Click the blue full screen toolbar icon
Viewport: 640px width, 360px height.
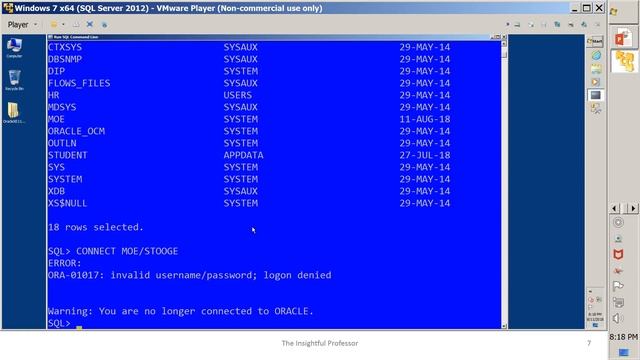click(90, 24)
